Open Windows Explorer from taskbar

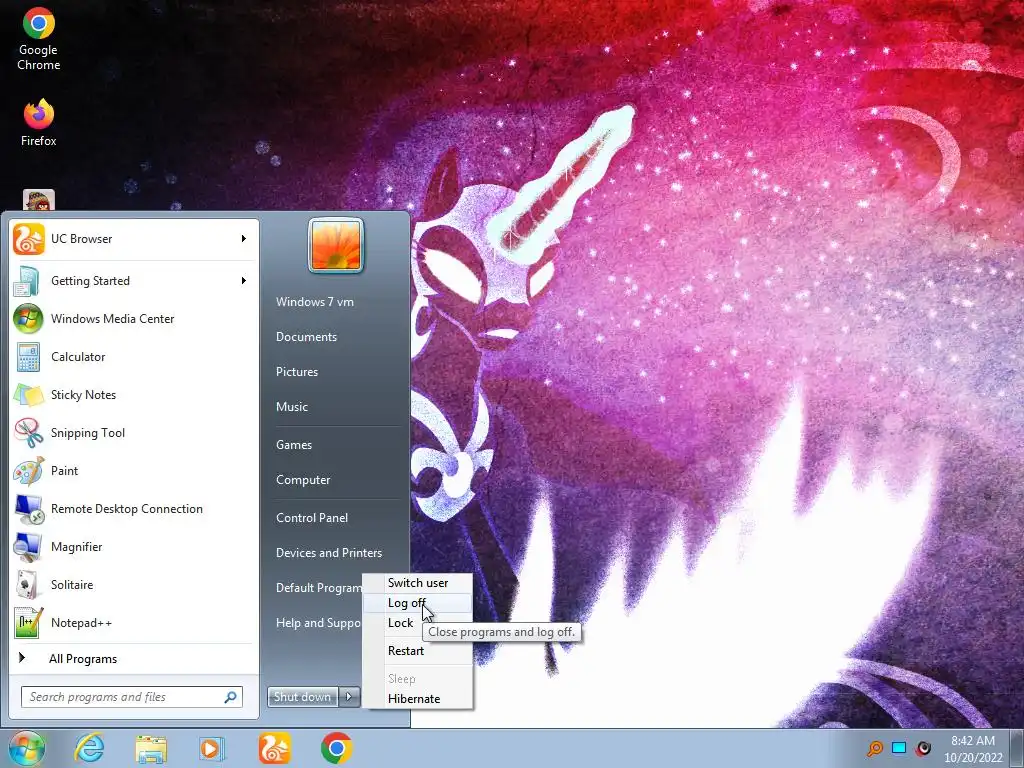click(151, 748)
